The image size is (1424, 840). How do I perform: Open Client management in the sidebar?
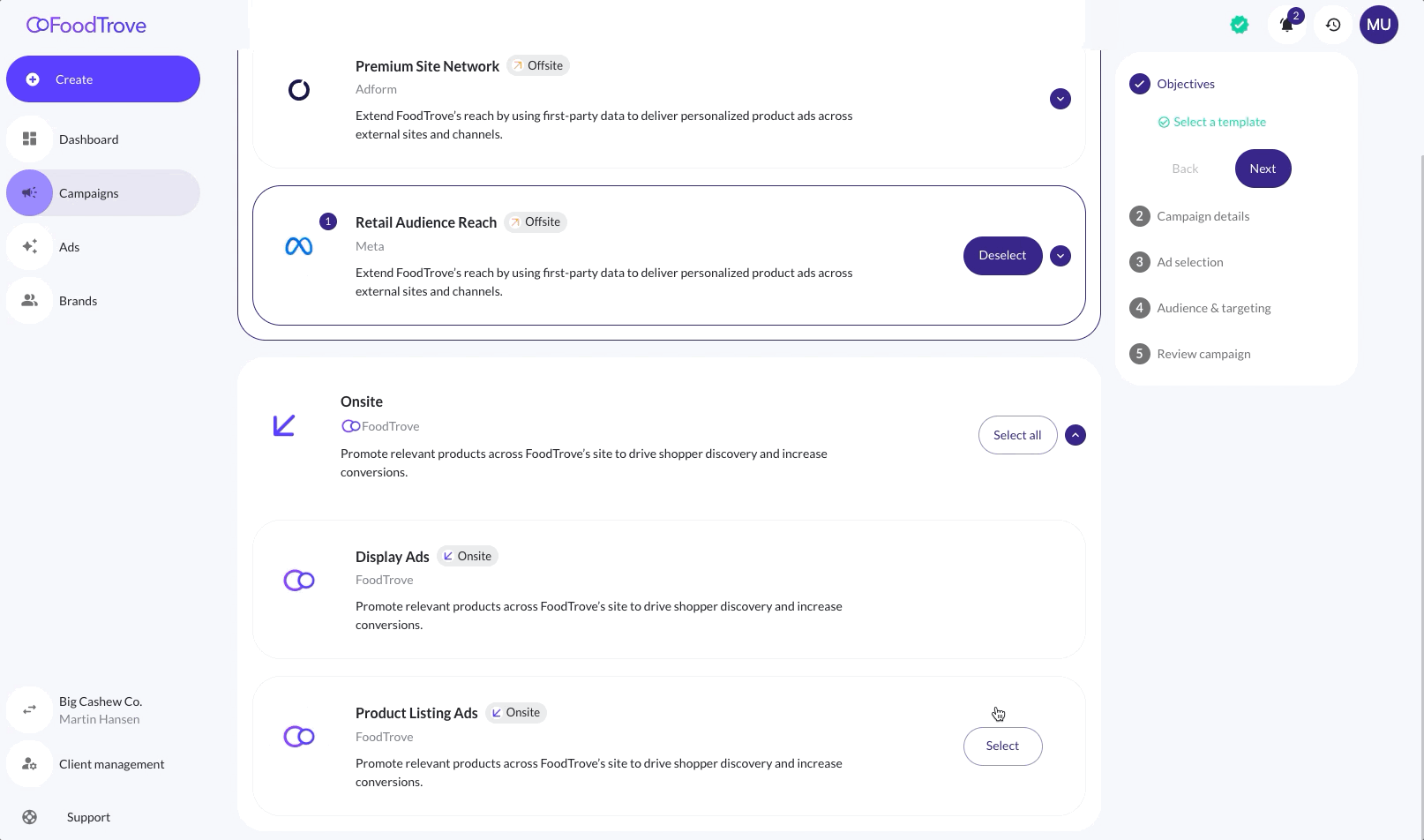[111, 764]
